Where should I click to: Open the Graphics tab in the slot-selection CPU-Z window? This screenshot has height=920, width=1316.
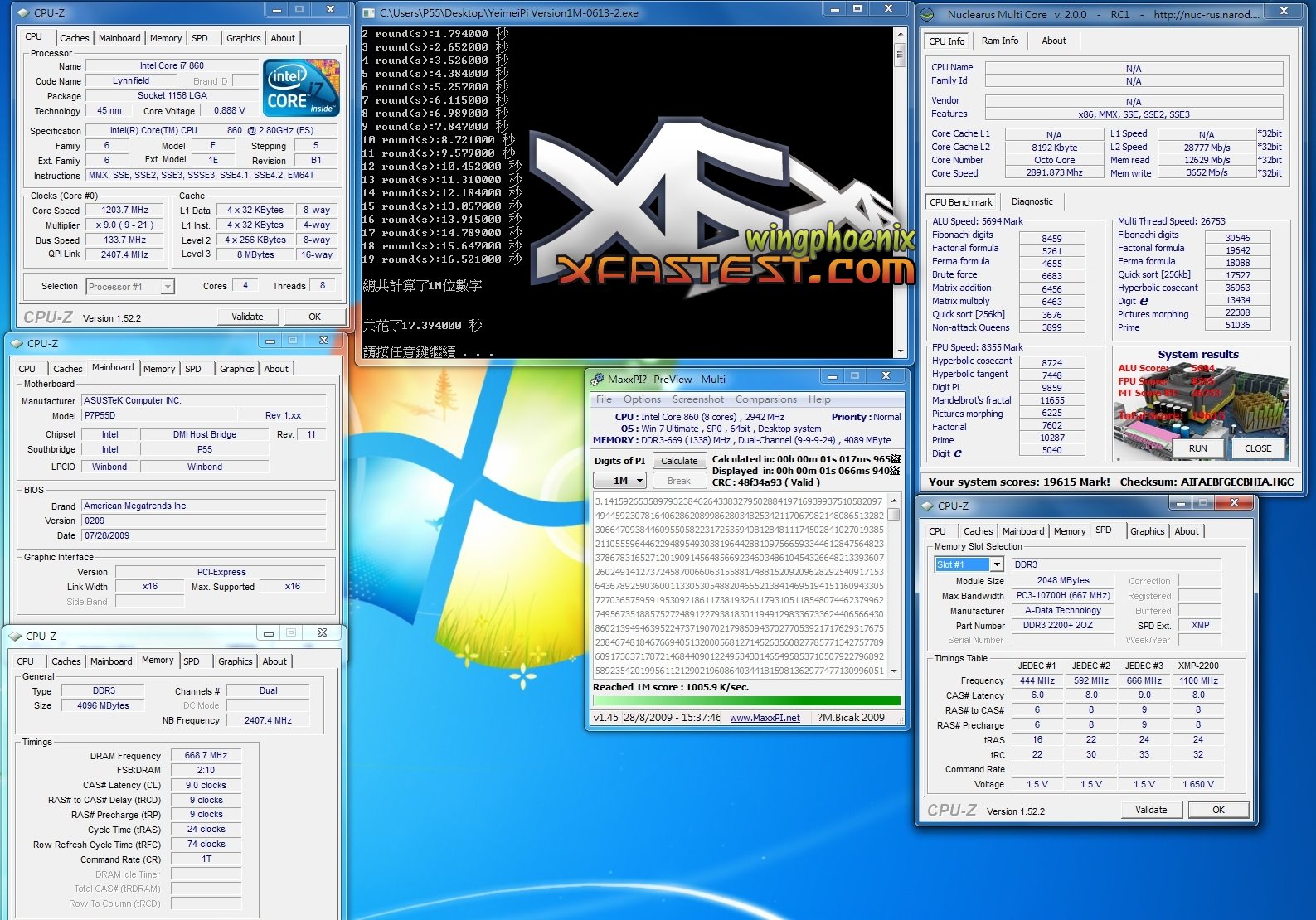1148,531
